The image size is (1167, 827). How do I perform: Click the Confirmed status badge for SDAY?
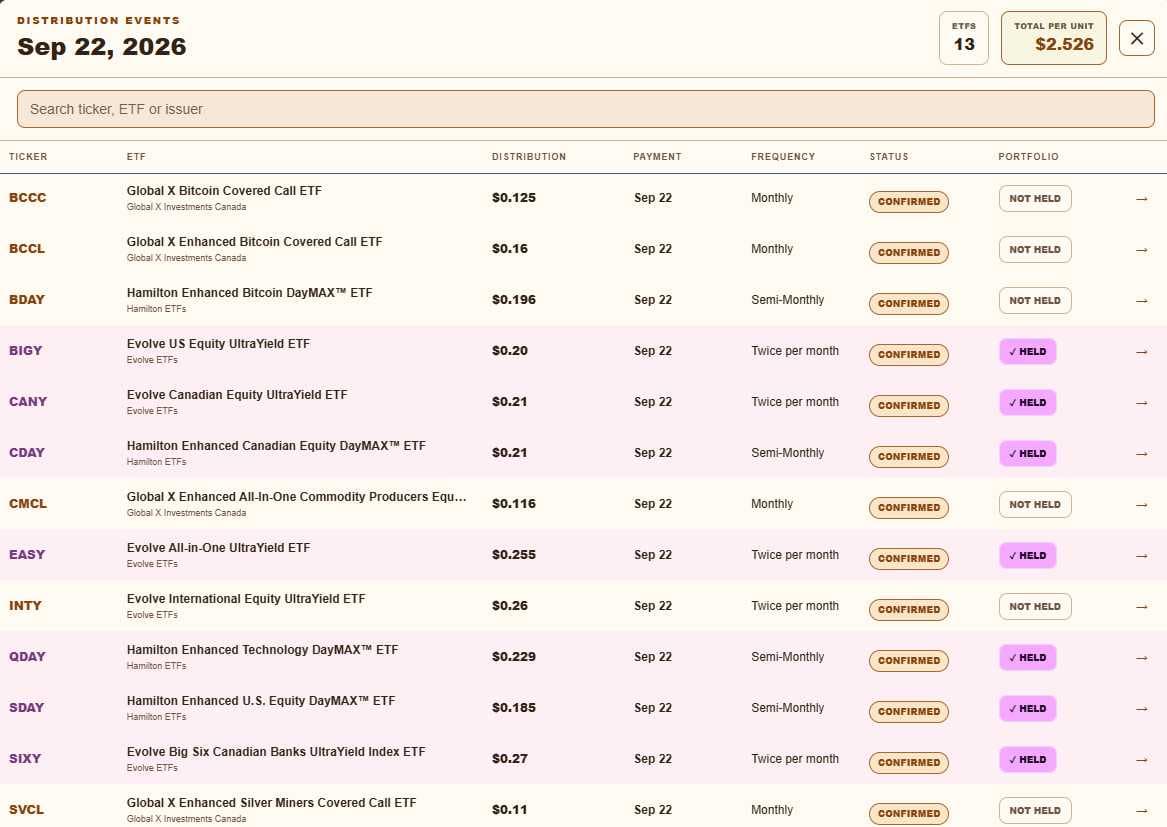pos(908,712)
